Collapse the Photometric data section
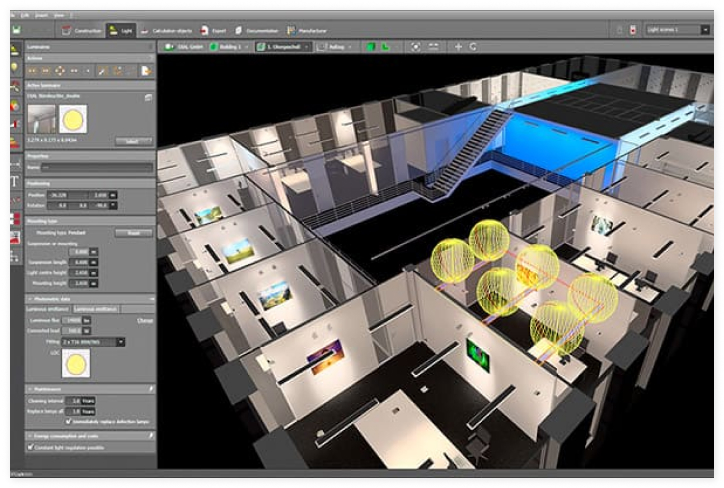Image resolution: width=724 pixels, height=488 pixels. (x=29, y=298)
